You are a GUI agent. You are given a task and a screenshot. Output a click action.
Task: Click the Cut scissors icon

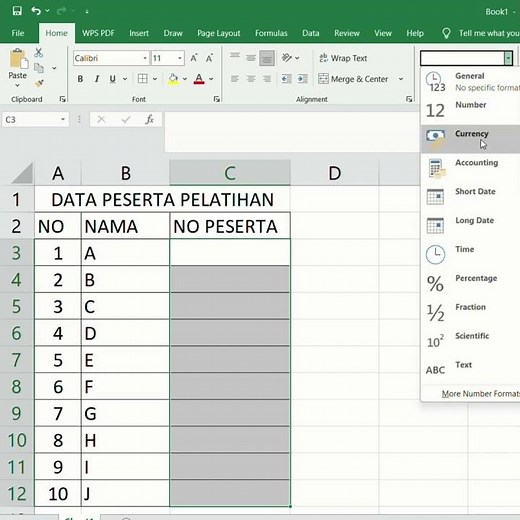pos(39,52)
